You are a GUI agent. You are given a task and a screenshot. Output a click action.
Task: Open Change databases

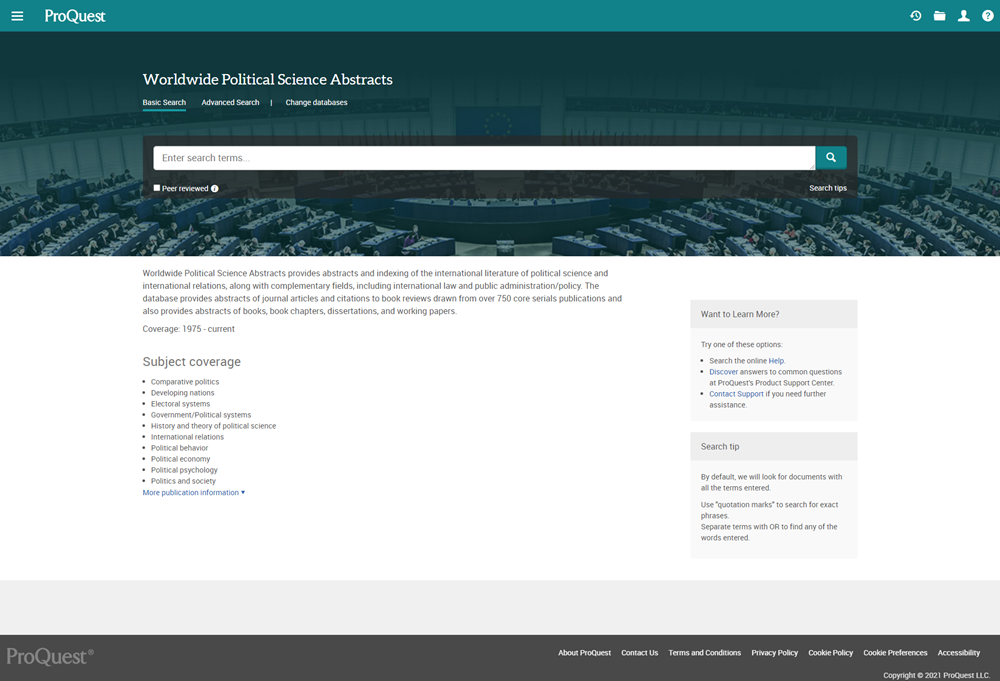316,102
